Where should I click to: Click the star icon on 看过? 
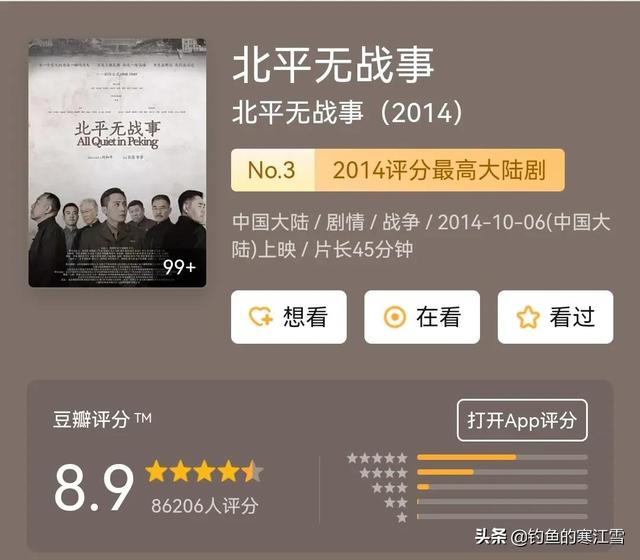tap(528, 317)
